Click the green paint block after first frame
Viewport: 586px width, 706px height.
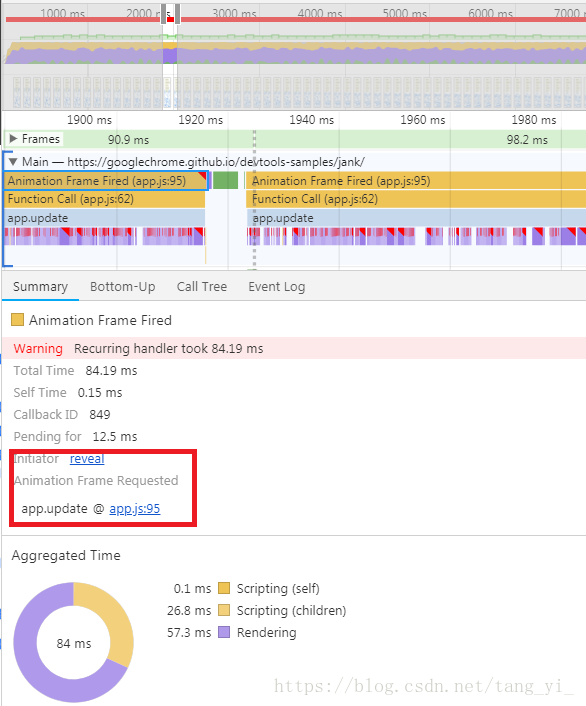(x=225, y=181)
